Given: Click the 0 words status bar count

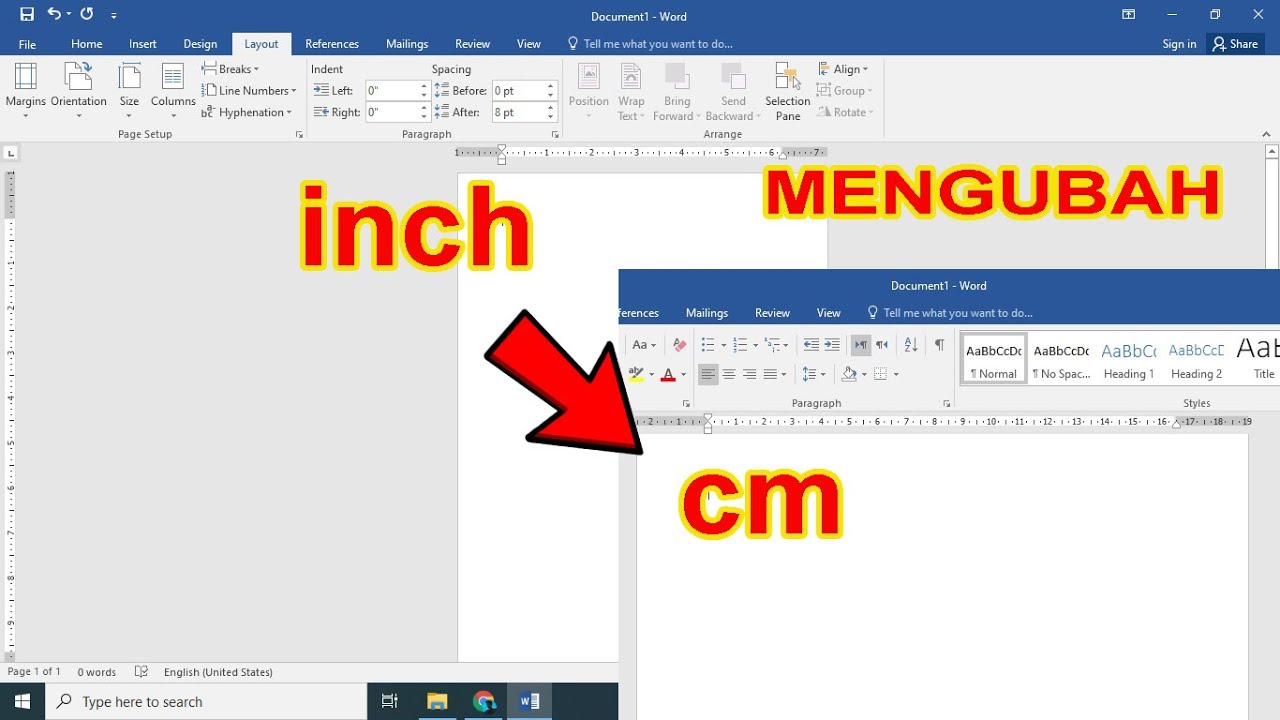Looking at the screenshot, I should point(97,672).
